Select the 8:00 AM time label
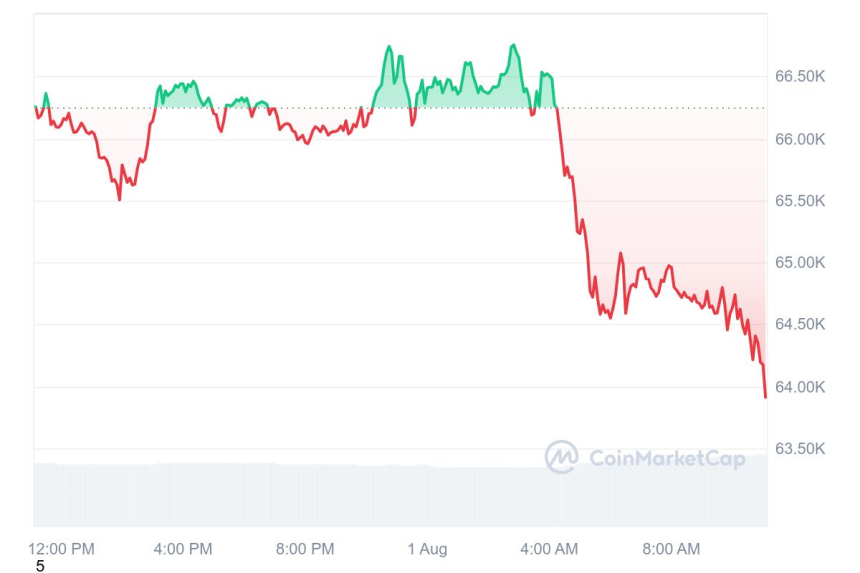The height and width of the screenshot is (573, 860). pos(671,548)
